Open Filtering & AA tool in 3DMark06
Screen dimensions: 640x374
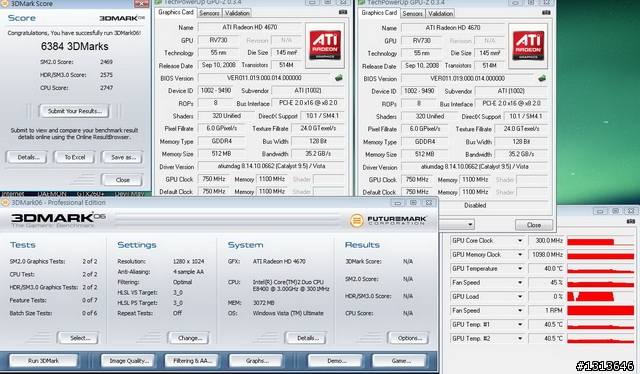(192, 361)
